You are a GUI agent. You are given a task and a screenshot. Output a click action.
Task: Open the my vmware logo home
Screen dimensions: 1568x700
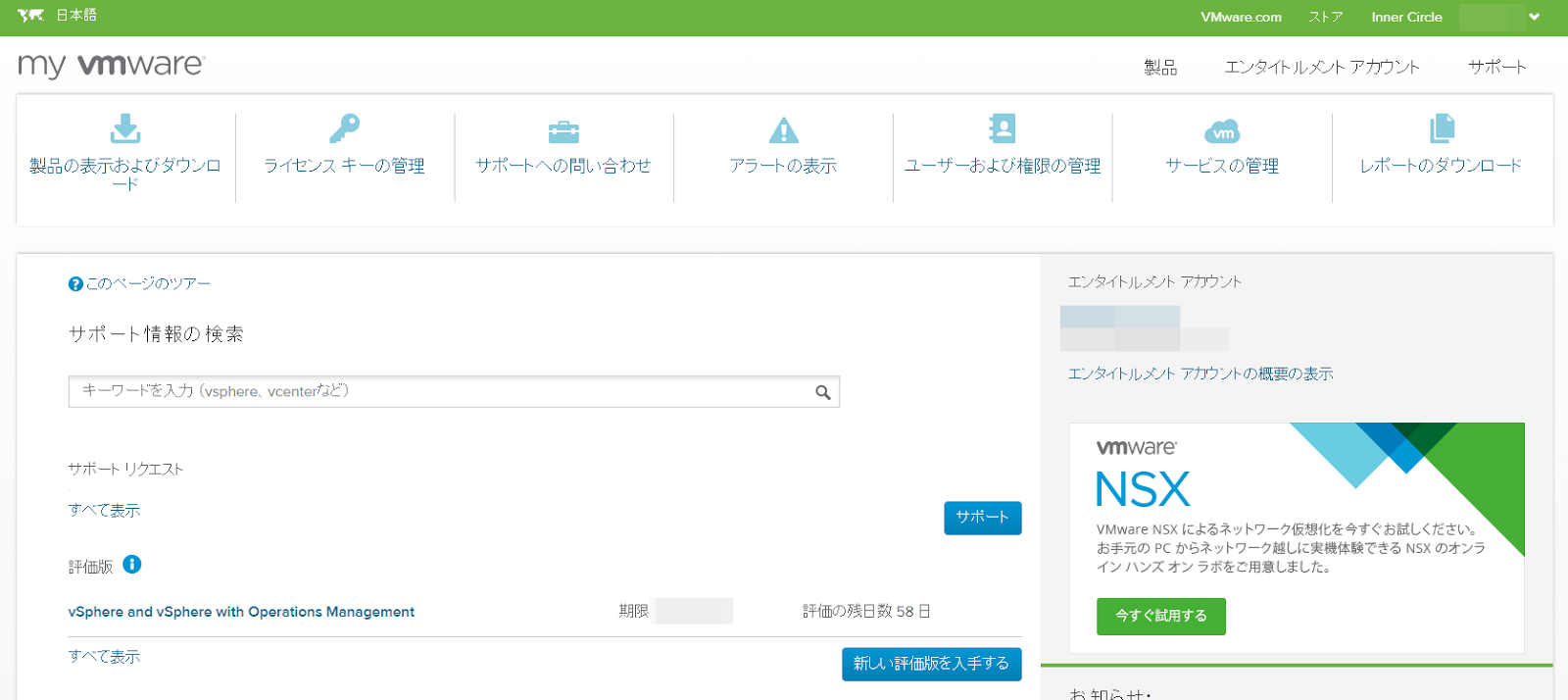coord(111,65)
